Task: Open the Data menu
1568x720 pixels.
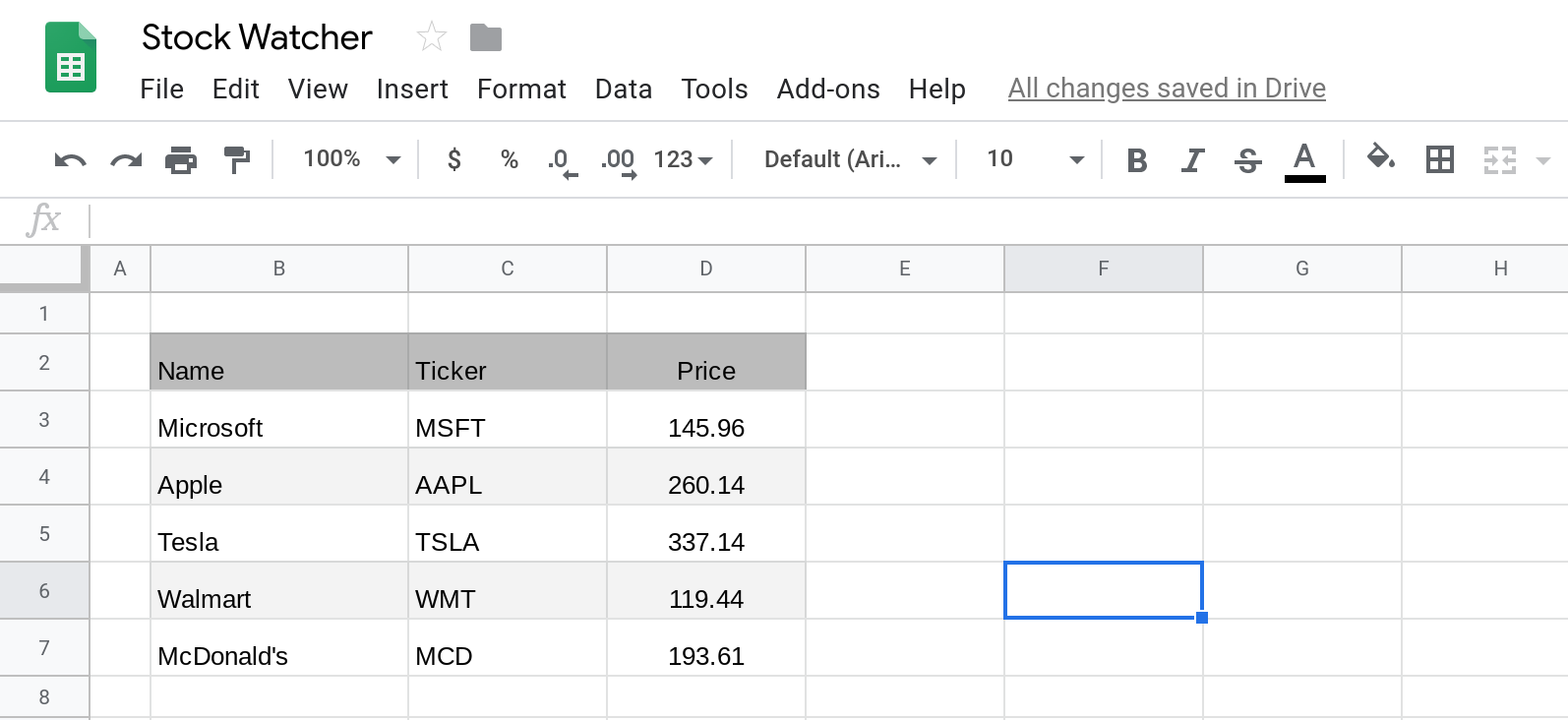Action: point(624,89)
